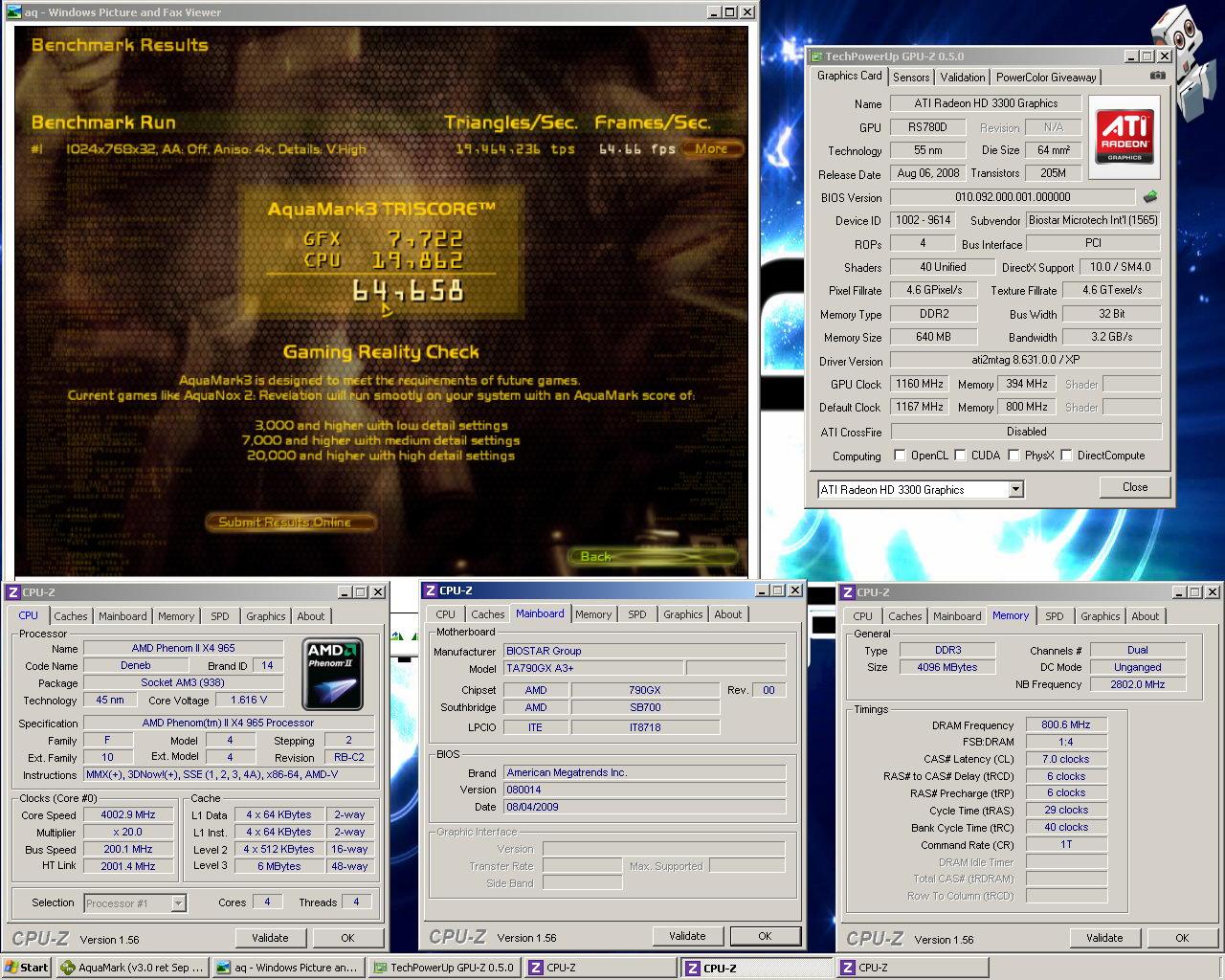
Task: Select the Graphics Card tab in GPU-Z
Action: pos(849,76)
